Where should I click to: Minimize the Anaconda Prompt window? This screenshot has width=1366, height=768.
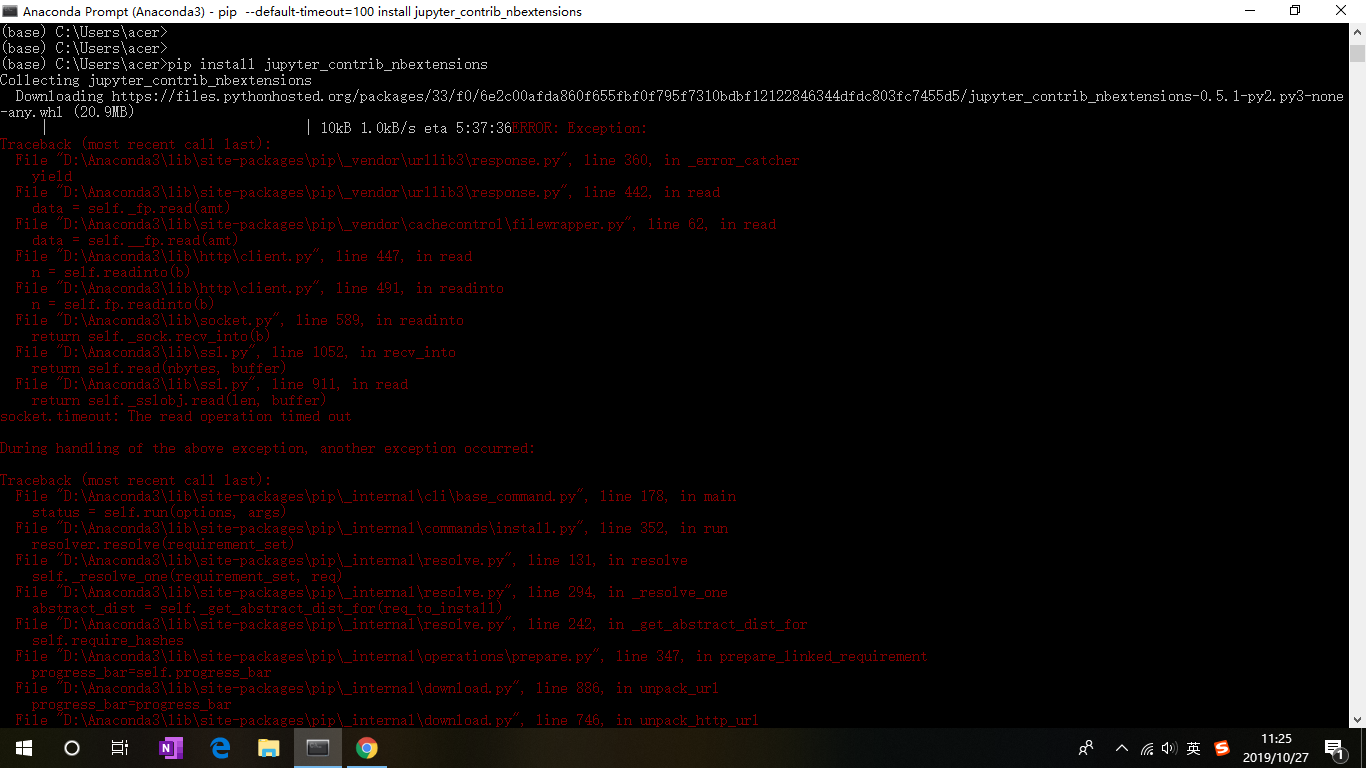coord(1250,11)
